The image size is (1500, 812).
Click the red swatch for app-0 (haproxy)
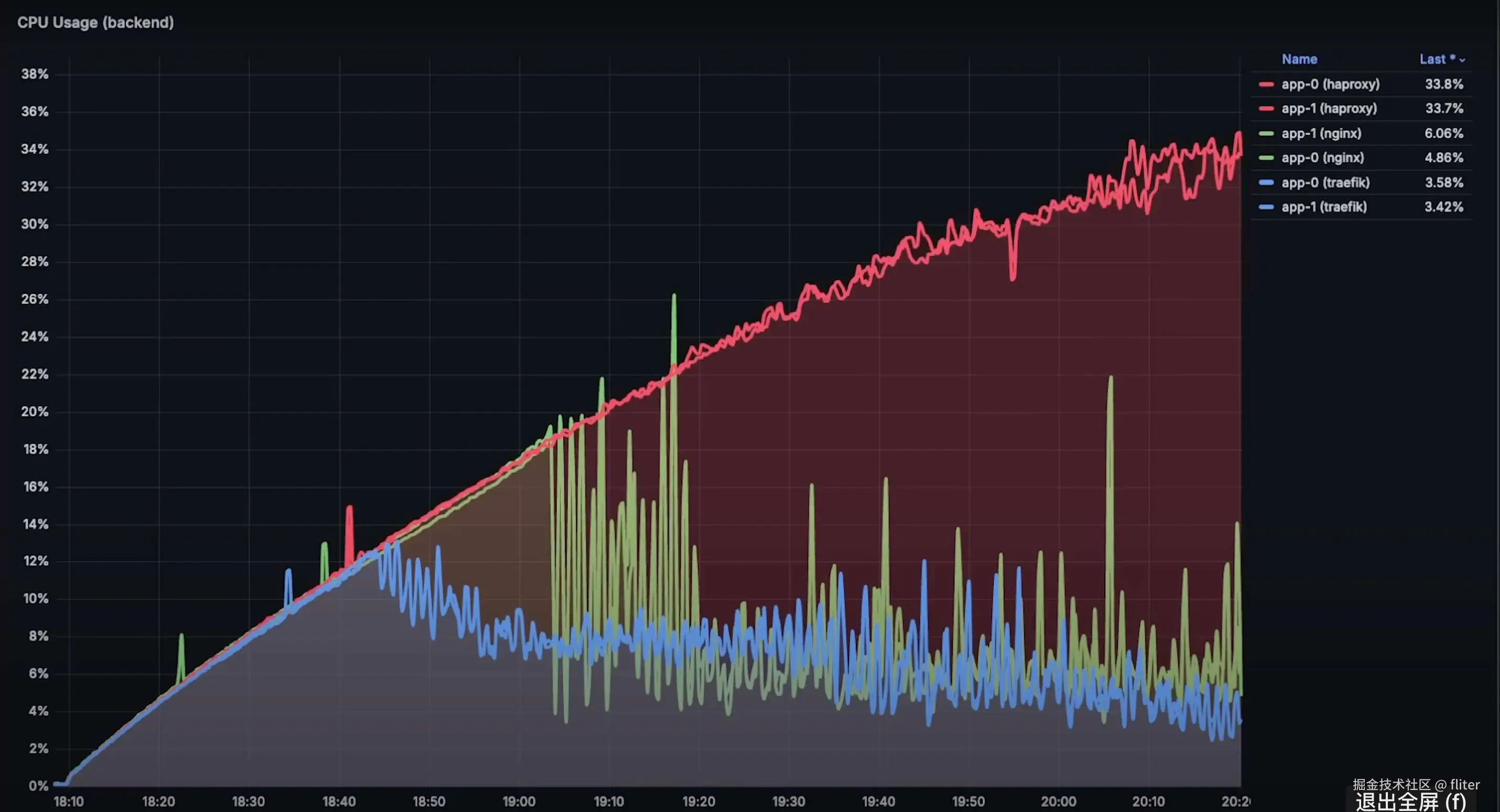coord(1266,84)
